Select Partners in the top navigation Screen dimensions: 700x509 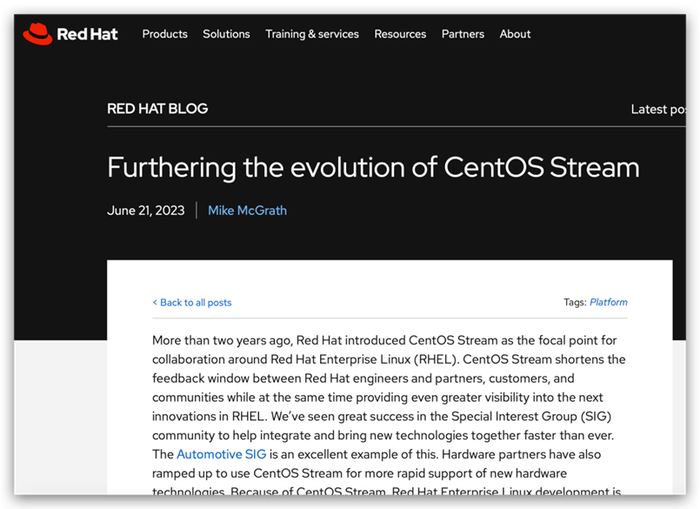tap(463, 34)
